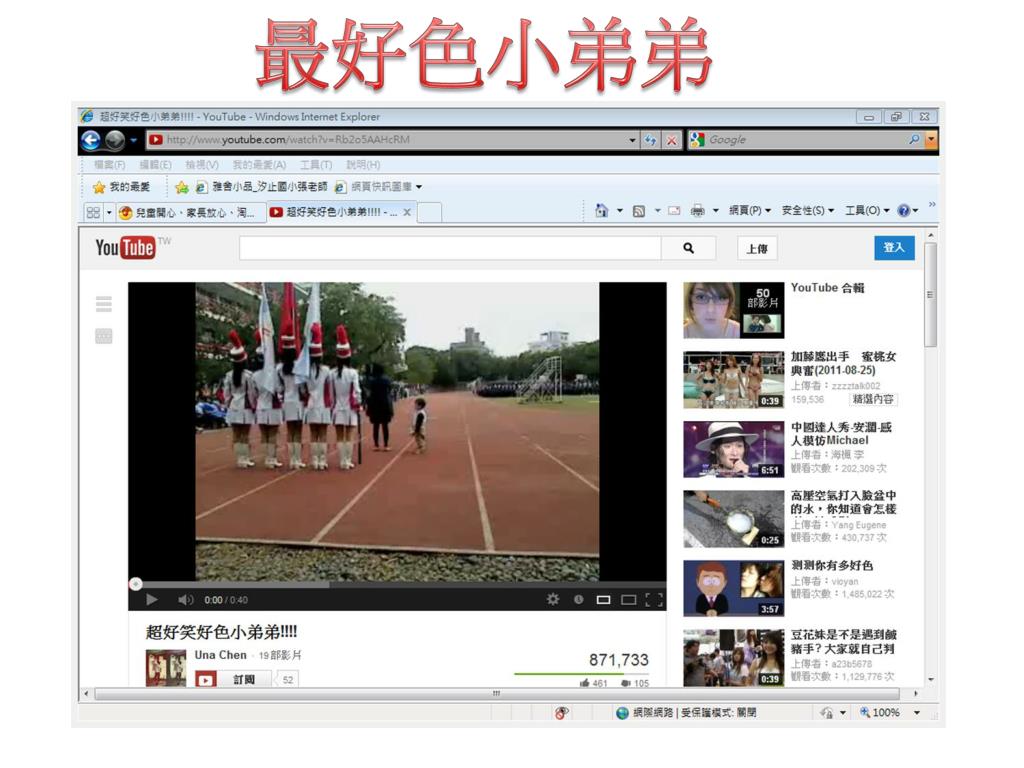Screen dimensions: 1024x768
Task: Open the 雅舍小品_汐止國小張老師 favorites link
Action: coord(261,187)
